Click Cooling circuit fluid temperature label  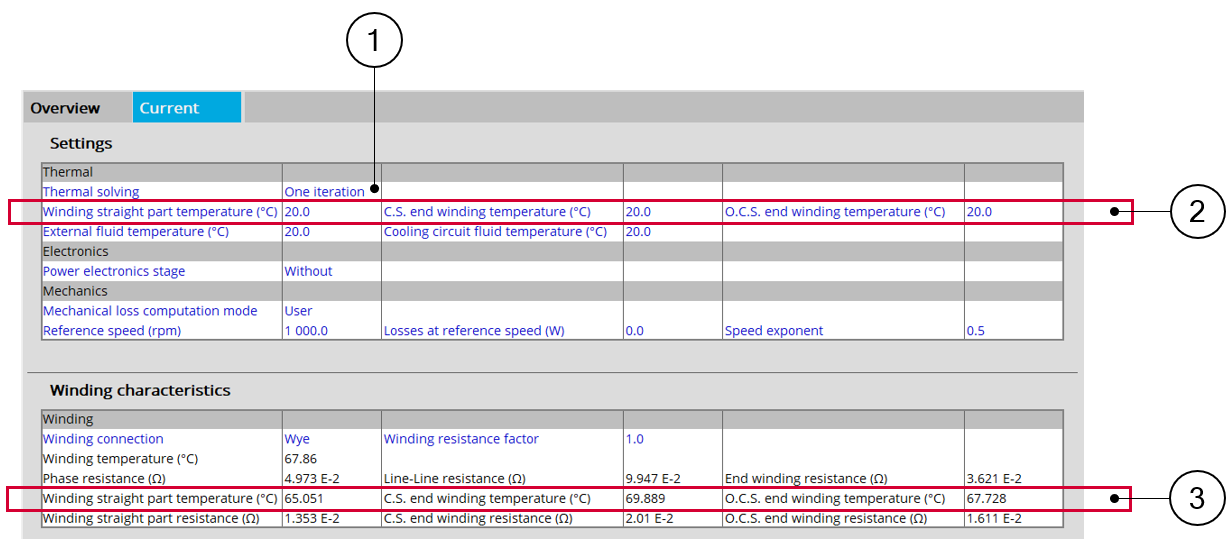click(495, 232)
